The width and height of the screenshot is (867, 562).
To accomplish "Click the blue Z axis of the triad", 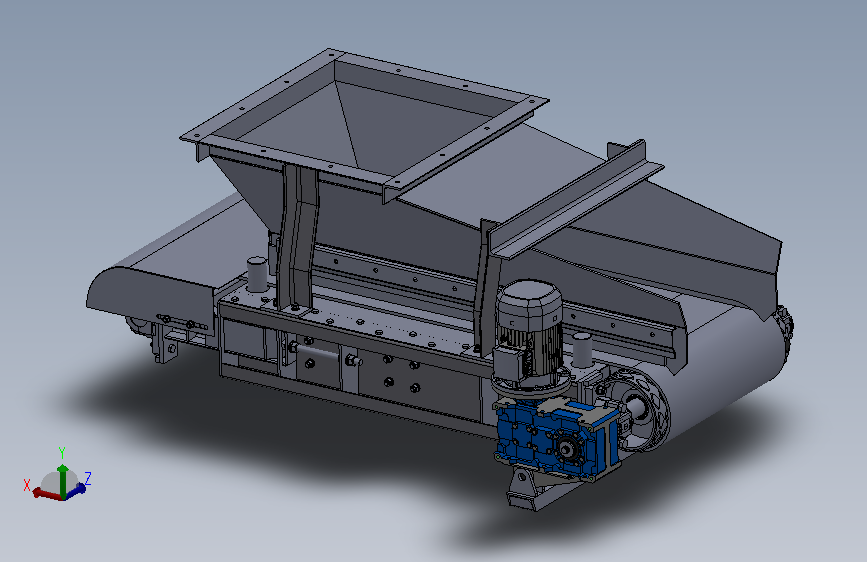I will [76, 489].
